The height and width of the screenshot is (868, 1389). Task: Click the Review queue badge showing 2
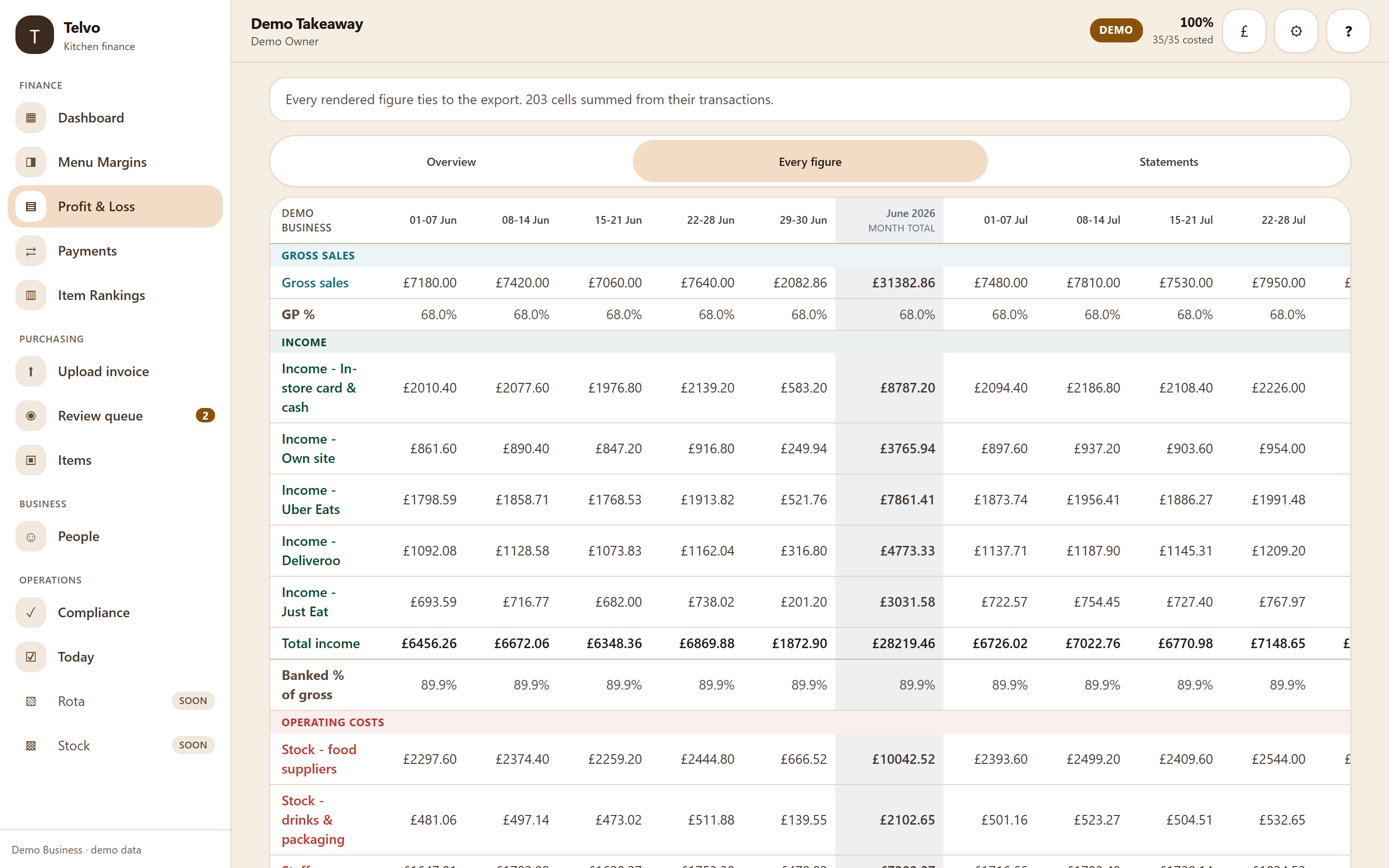[205, 416]
